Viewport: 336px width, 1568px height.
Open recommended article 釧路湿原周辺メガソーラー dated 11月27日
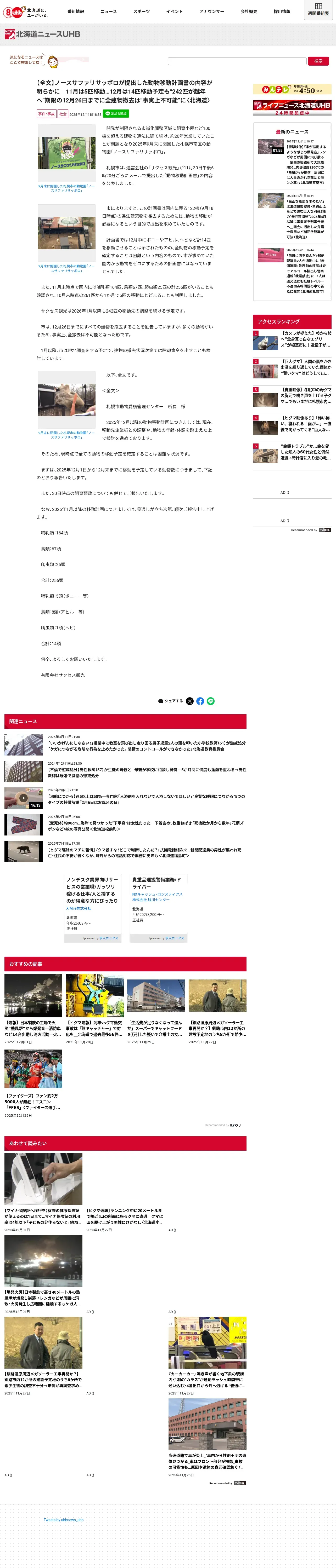click(218, 1009)
